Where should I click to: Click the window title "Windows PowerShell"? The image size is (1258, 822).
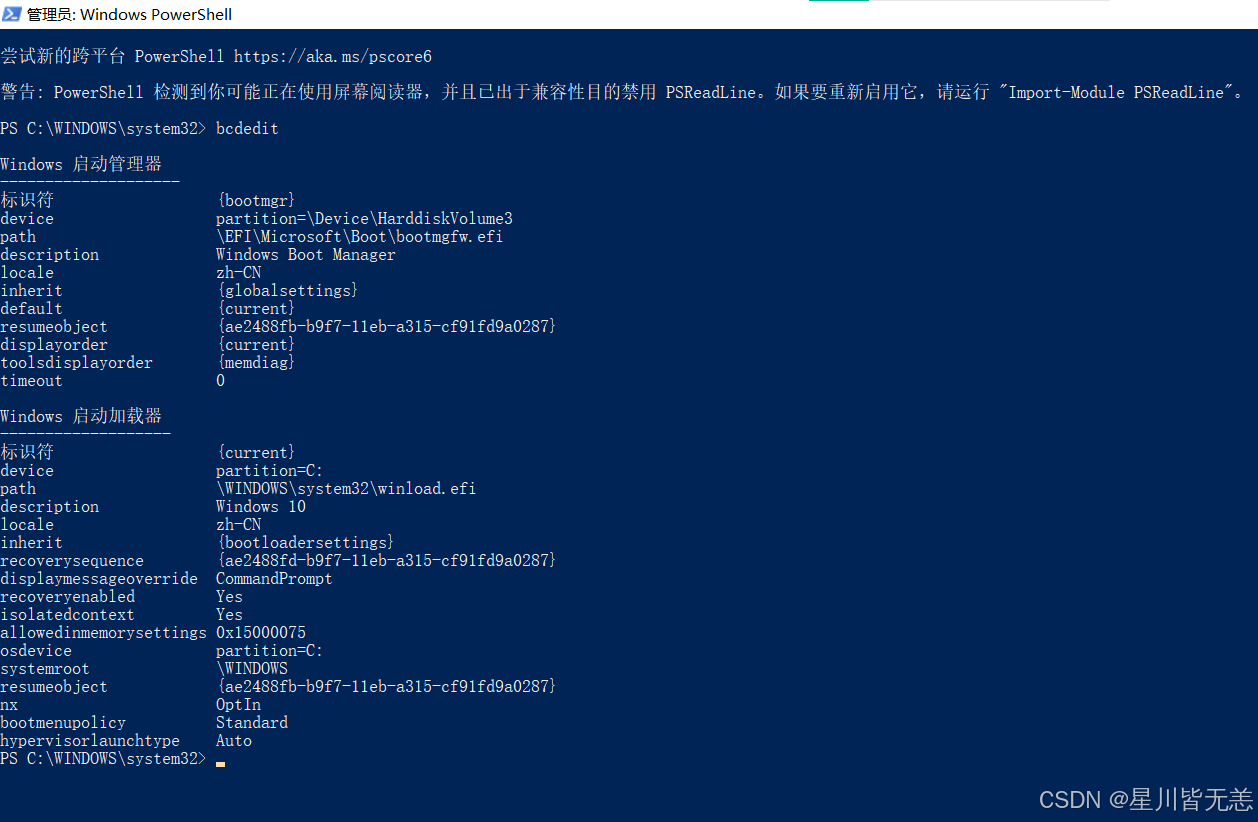(x=156, y=14)
